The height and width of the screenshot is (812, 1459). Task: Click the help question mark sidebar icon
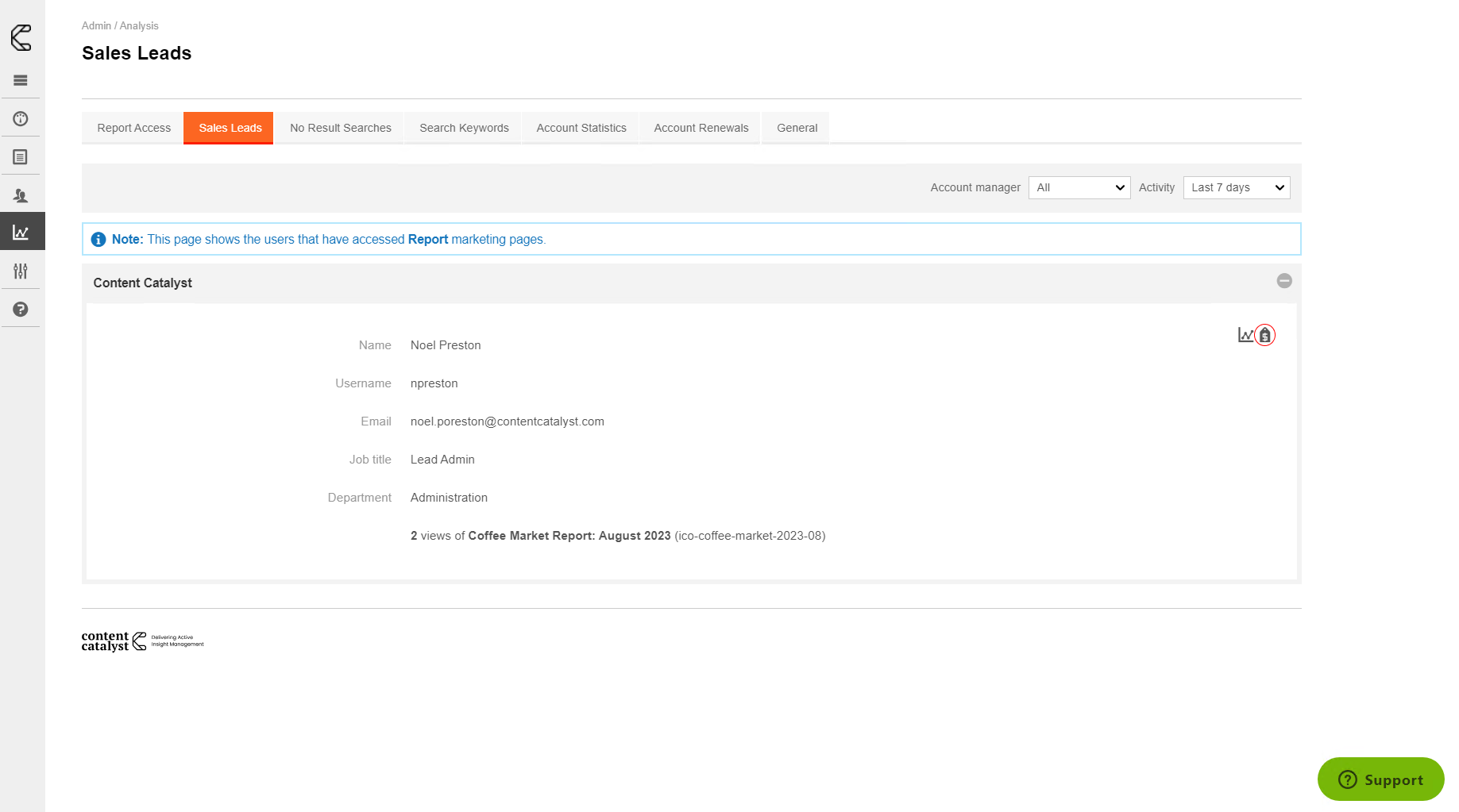(21, 310)
